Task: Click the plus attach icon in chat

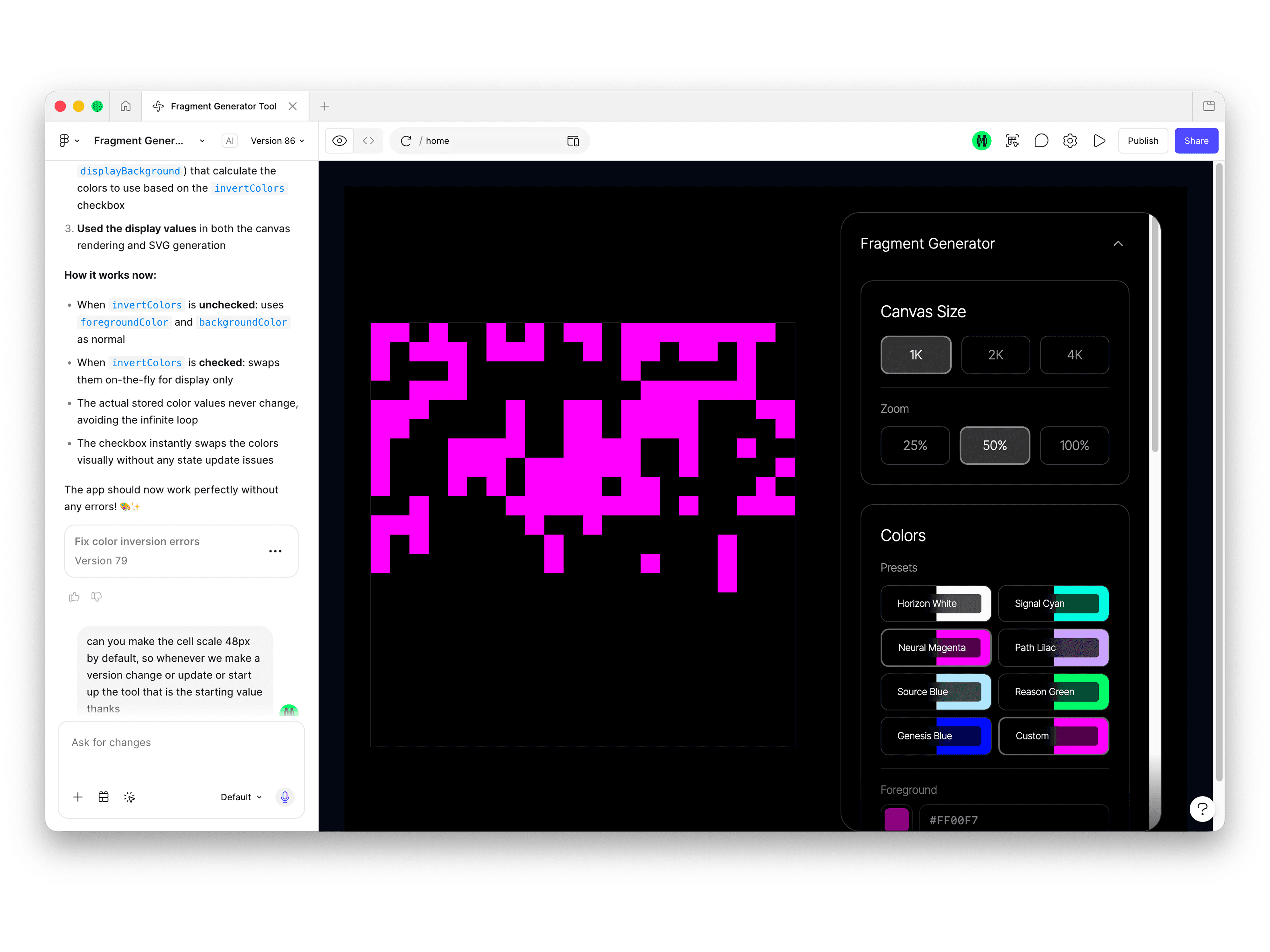Action: 78,797
